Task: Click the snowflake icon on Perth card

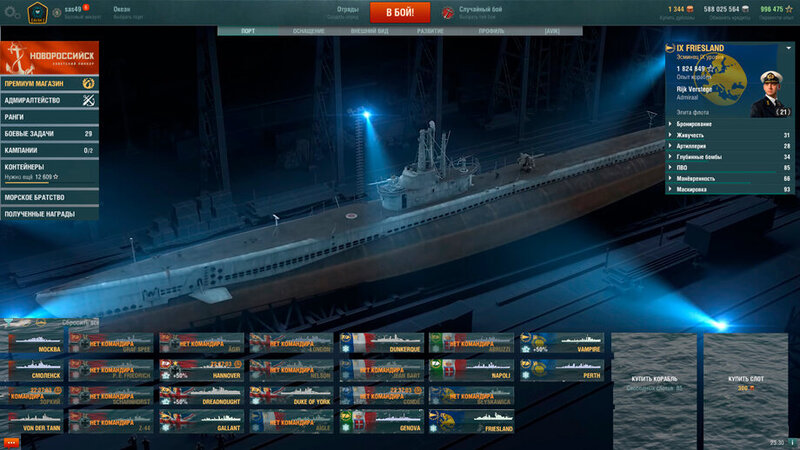Action: 526,376
